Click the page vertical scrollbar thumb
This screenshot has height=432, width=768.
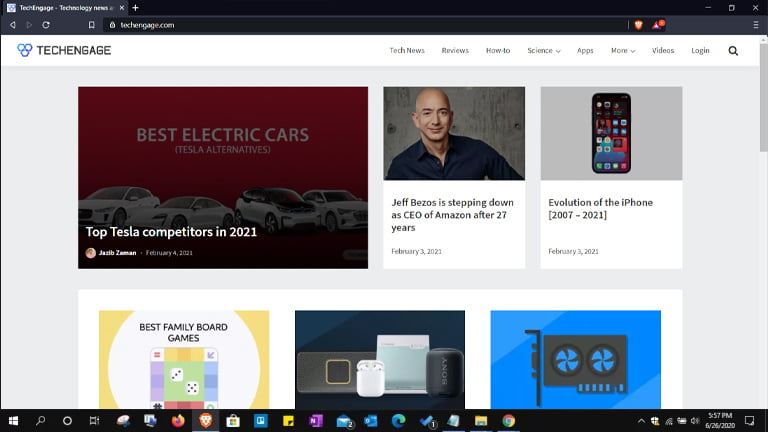pos(764,96)
